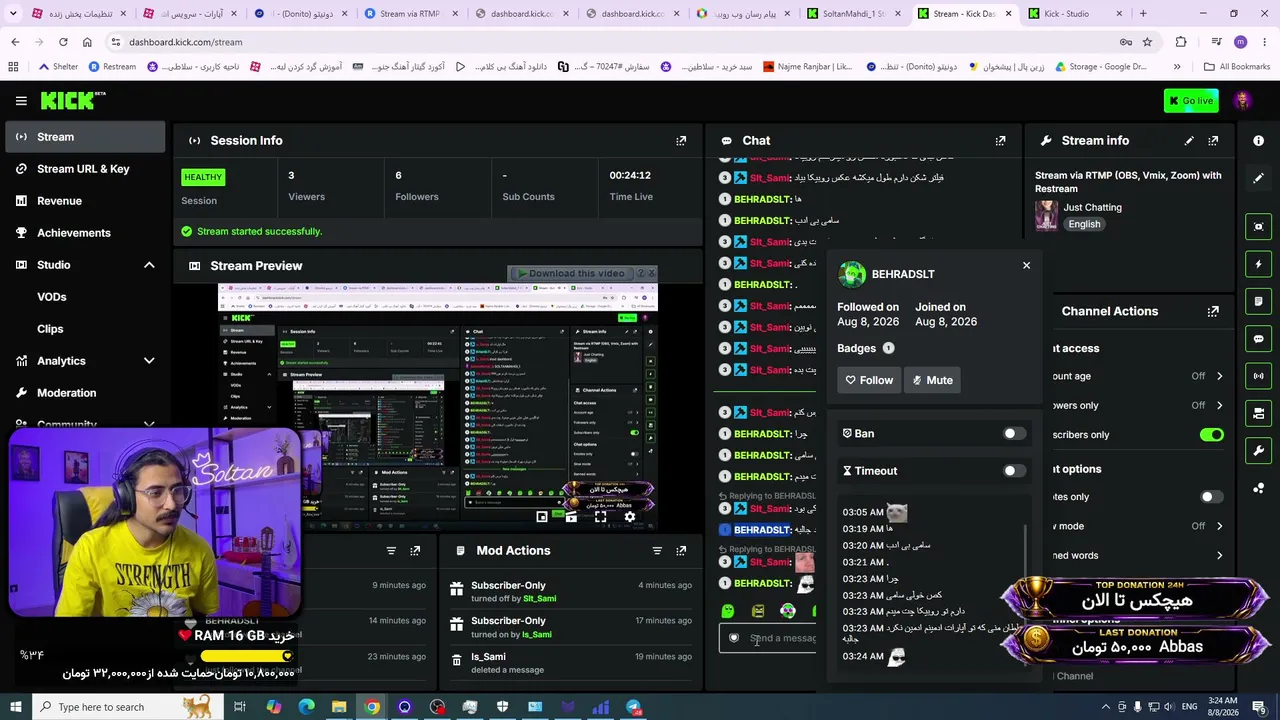Pop out the Mod Actions panel

681,551
